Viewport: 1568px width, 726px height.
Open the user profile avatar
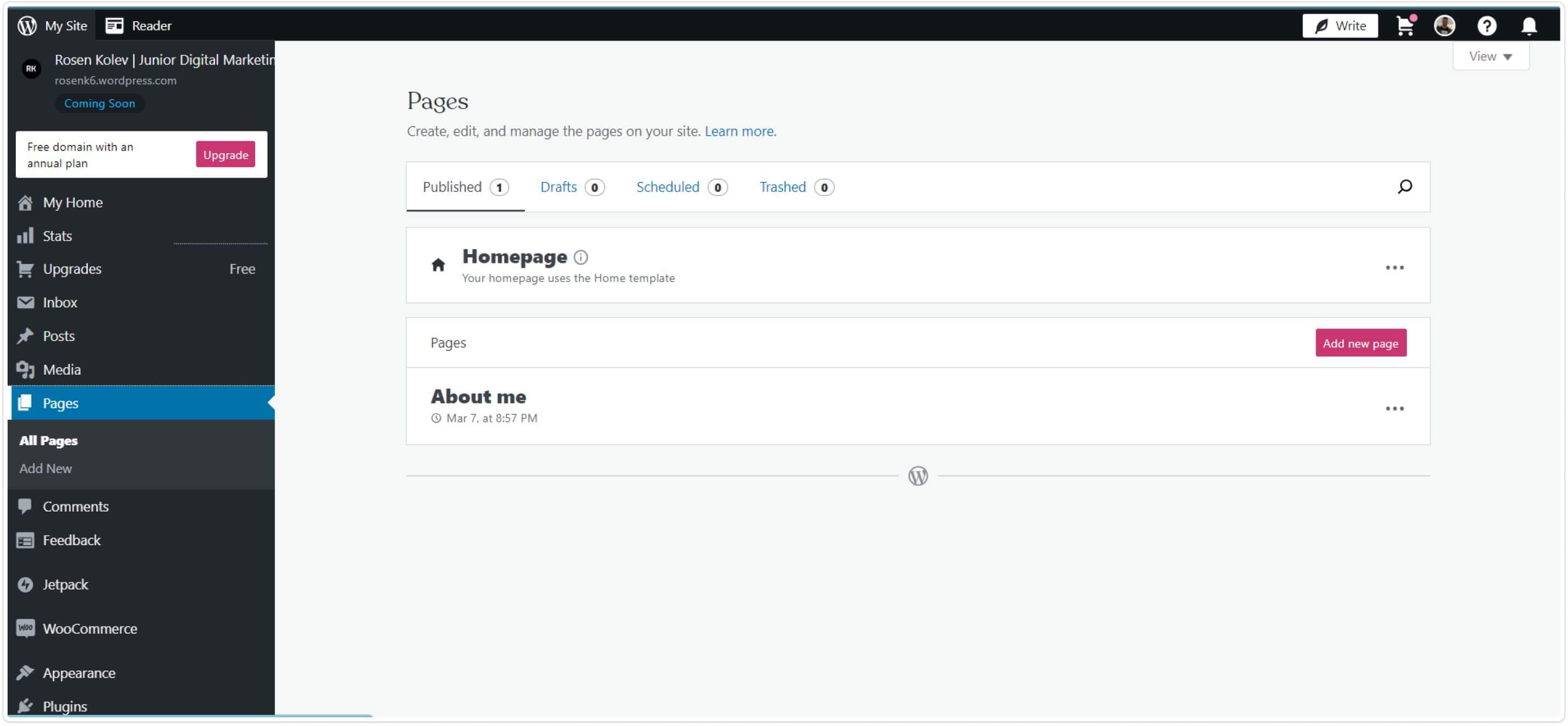[x=1444, y=26]
